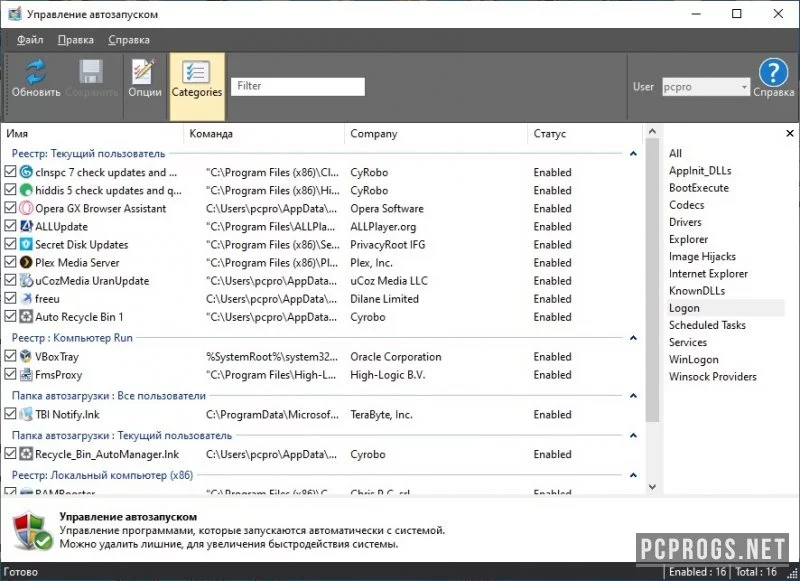This screenshot has height=581, width=800.
Task: Click the scrollbar down arrow
Action: (652, 487)
